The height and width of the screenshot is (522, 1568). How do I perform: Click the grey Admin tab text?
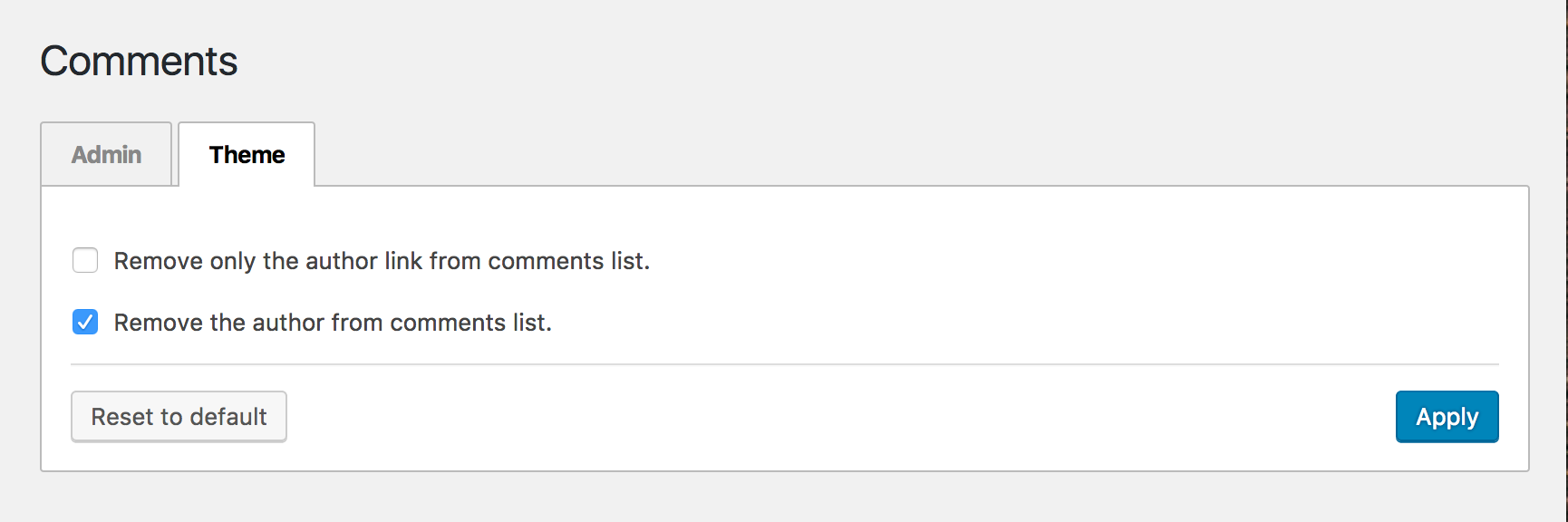pos(106,155)
